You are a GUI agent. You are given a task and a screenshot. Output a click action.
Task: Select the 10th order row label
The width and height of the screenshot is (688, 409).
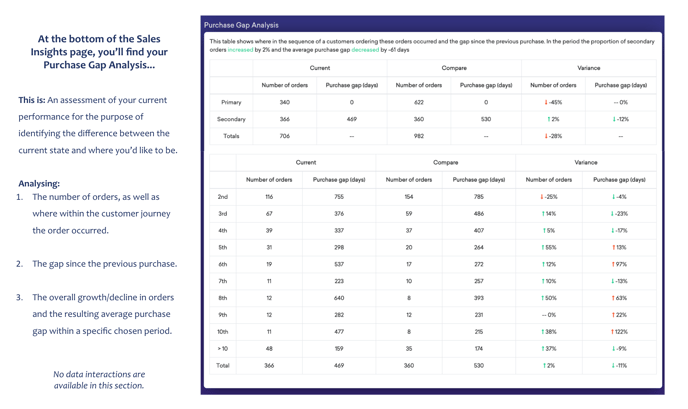tap(223, 332)
